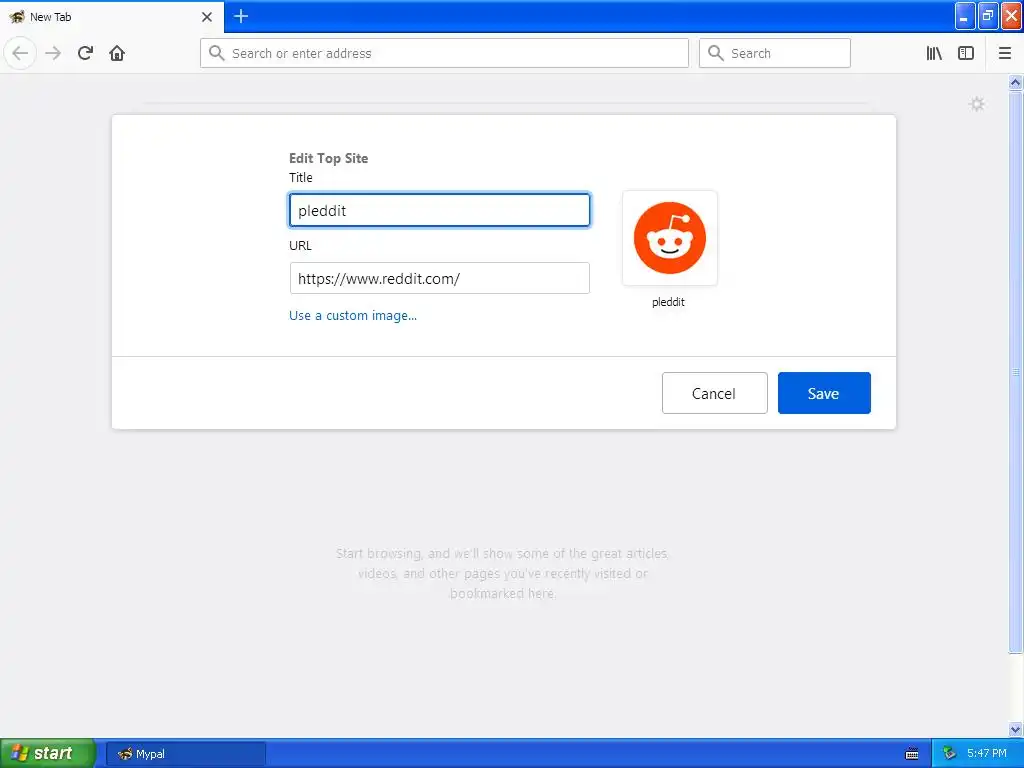Open a new tab with plus button
This screenshot has height=768, width=1024.
point(241,16)
